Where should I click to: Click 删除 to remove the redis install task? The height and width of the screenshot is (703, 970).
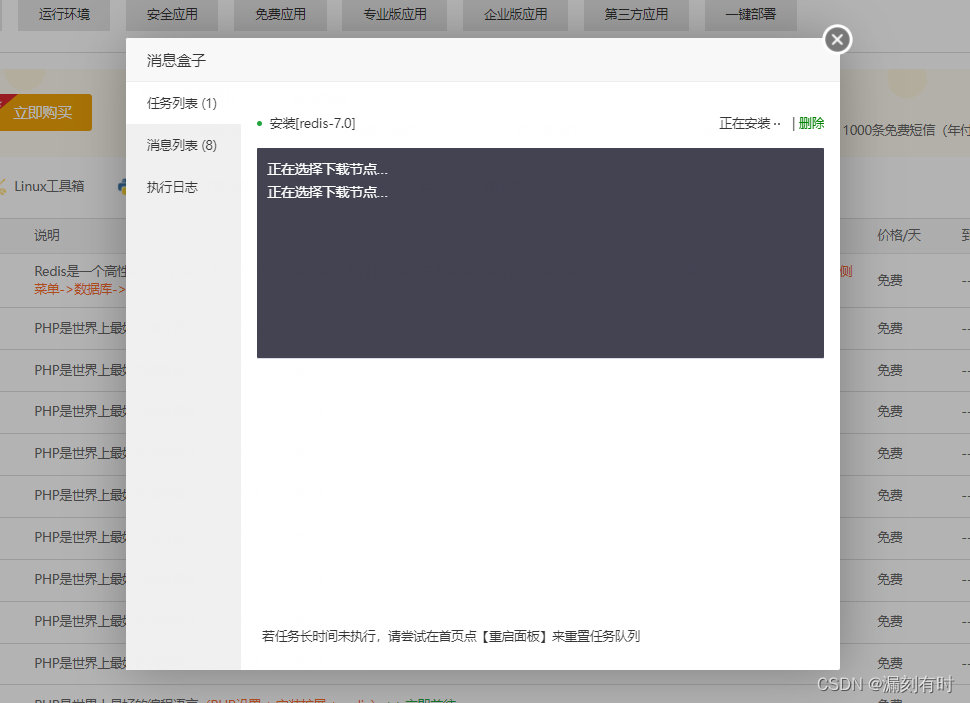pyautogui.click(x=811, y=123)
